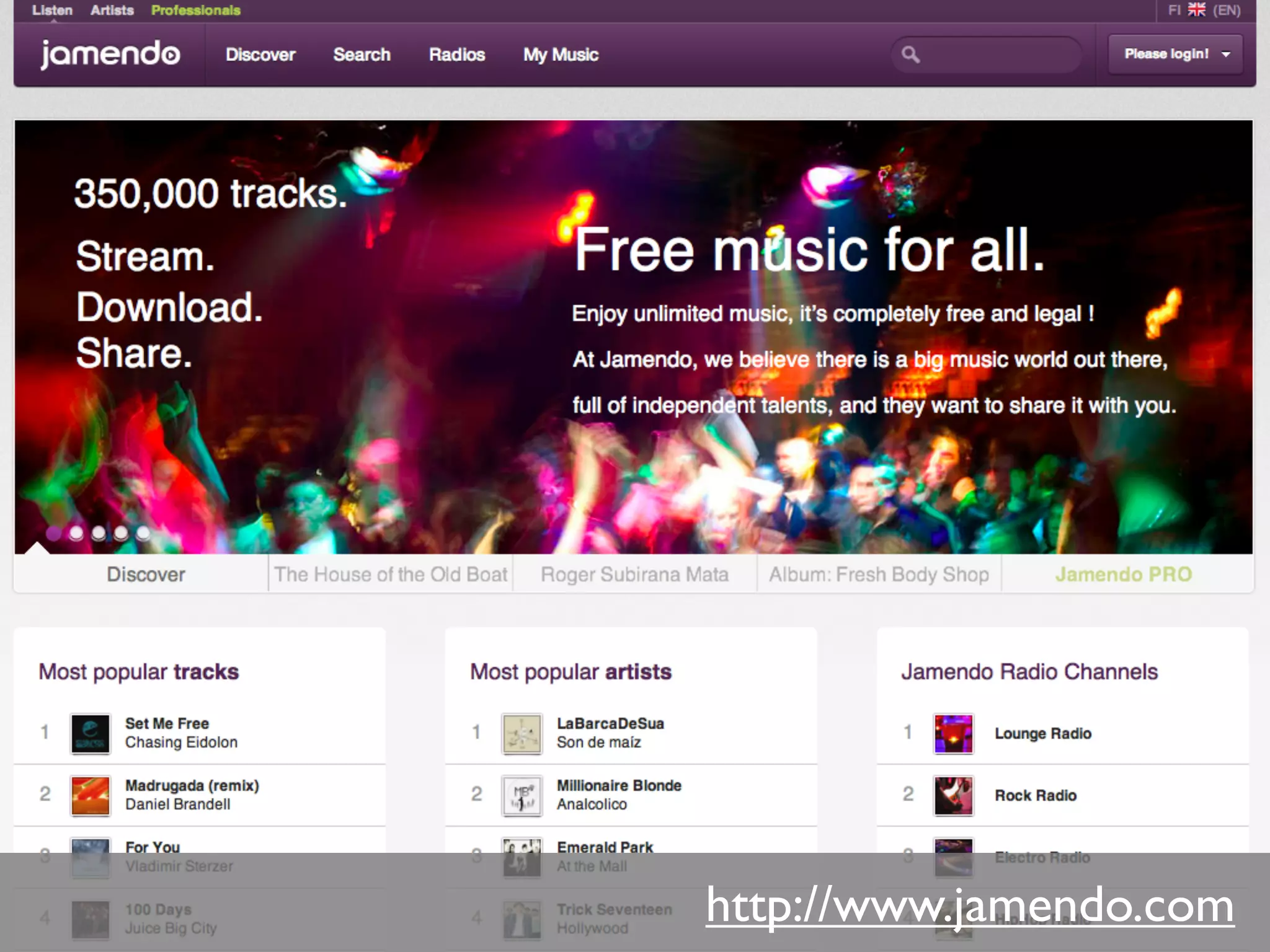The image size is (1270, 952).
Task: Click the Professionals top link
Action: click(195, 10)
